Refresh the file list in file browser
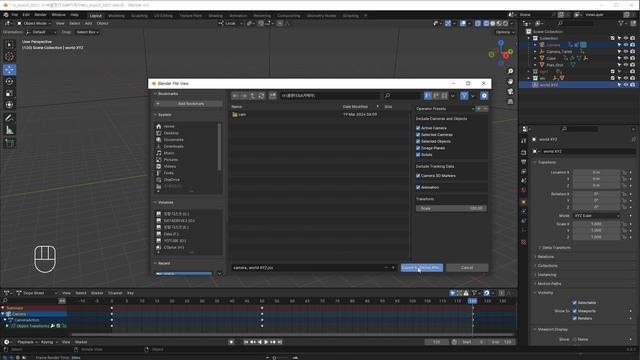The height and width of the screenshot is (360, 640). [261, 96]
